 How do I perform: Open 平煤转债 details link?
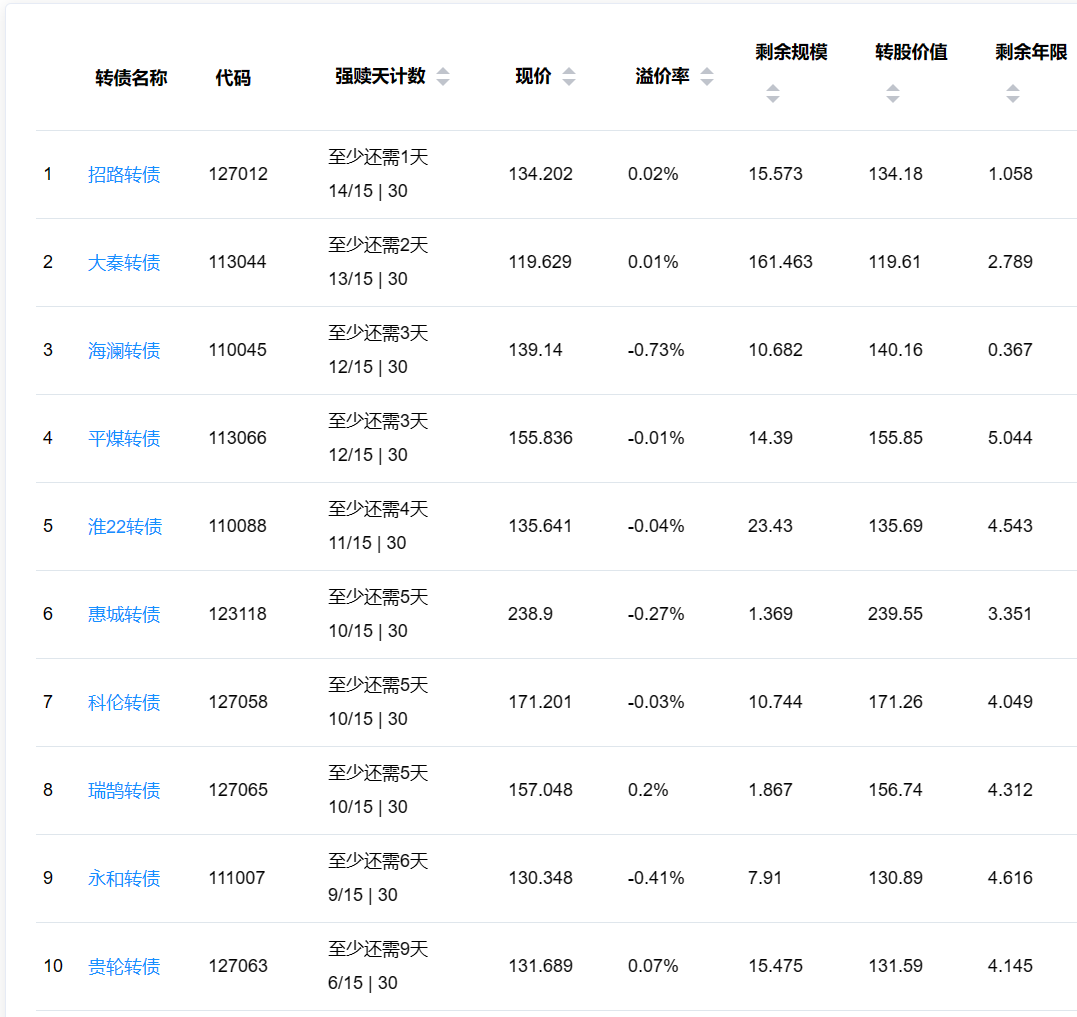click(124, 439)
